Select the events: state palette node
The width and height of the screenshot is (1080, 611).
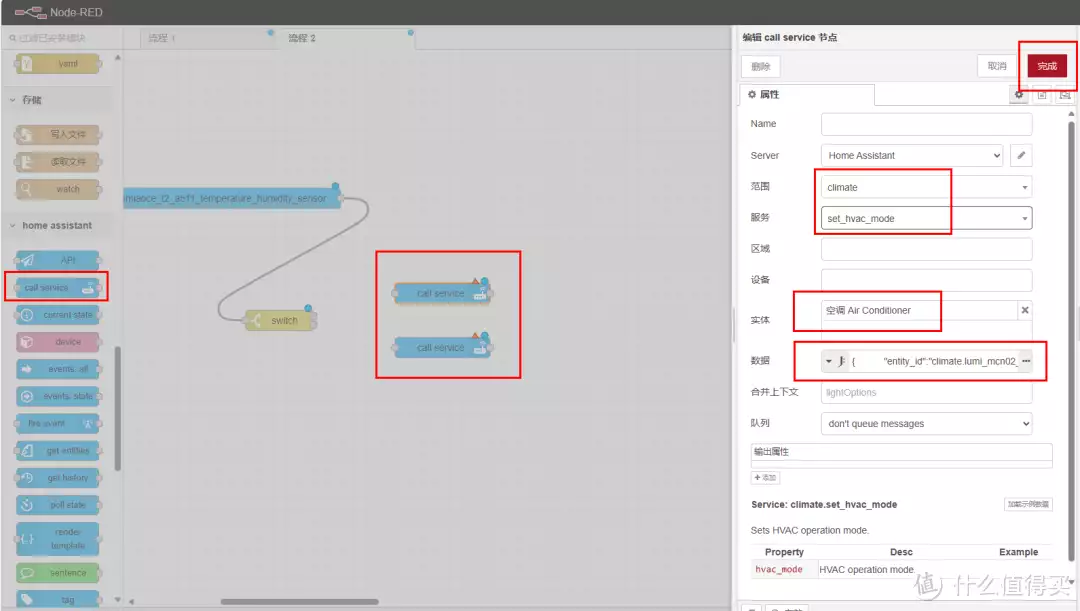point(59,396)
